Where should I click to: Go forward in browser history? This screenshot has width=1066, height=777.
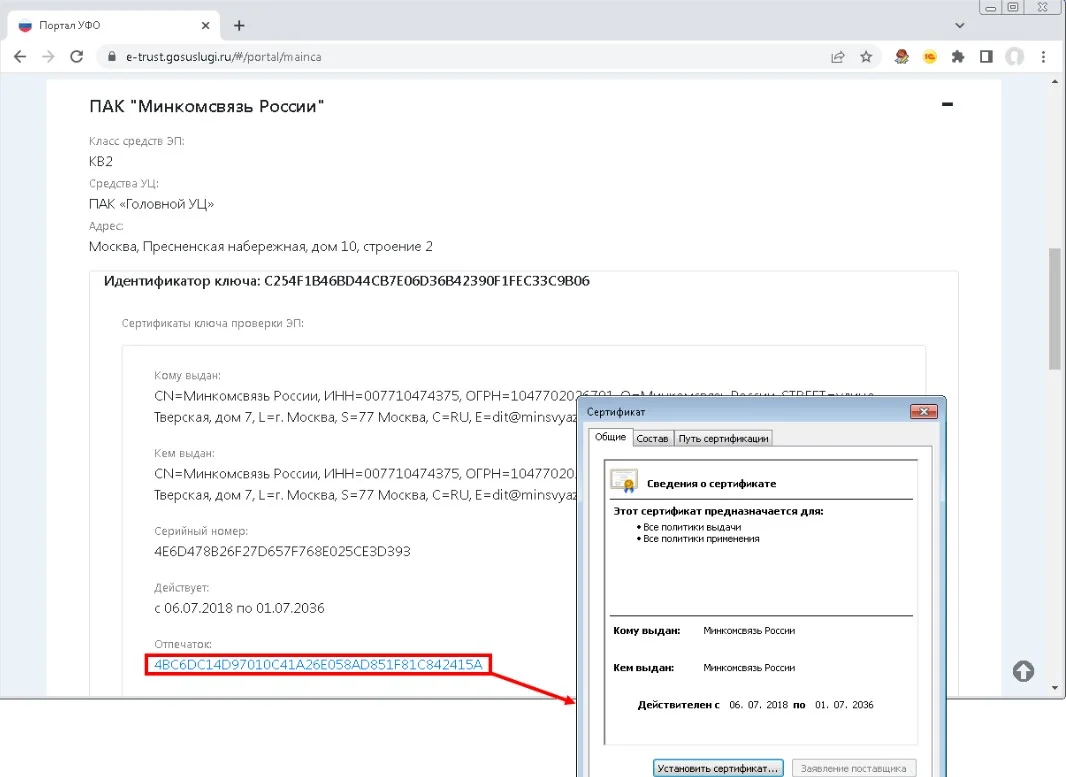[x=48, y=56]
